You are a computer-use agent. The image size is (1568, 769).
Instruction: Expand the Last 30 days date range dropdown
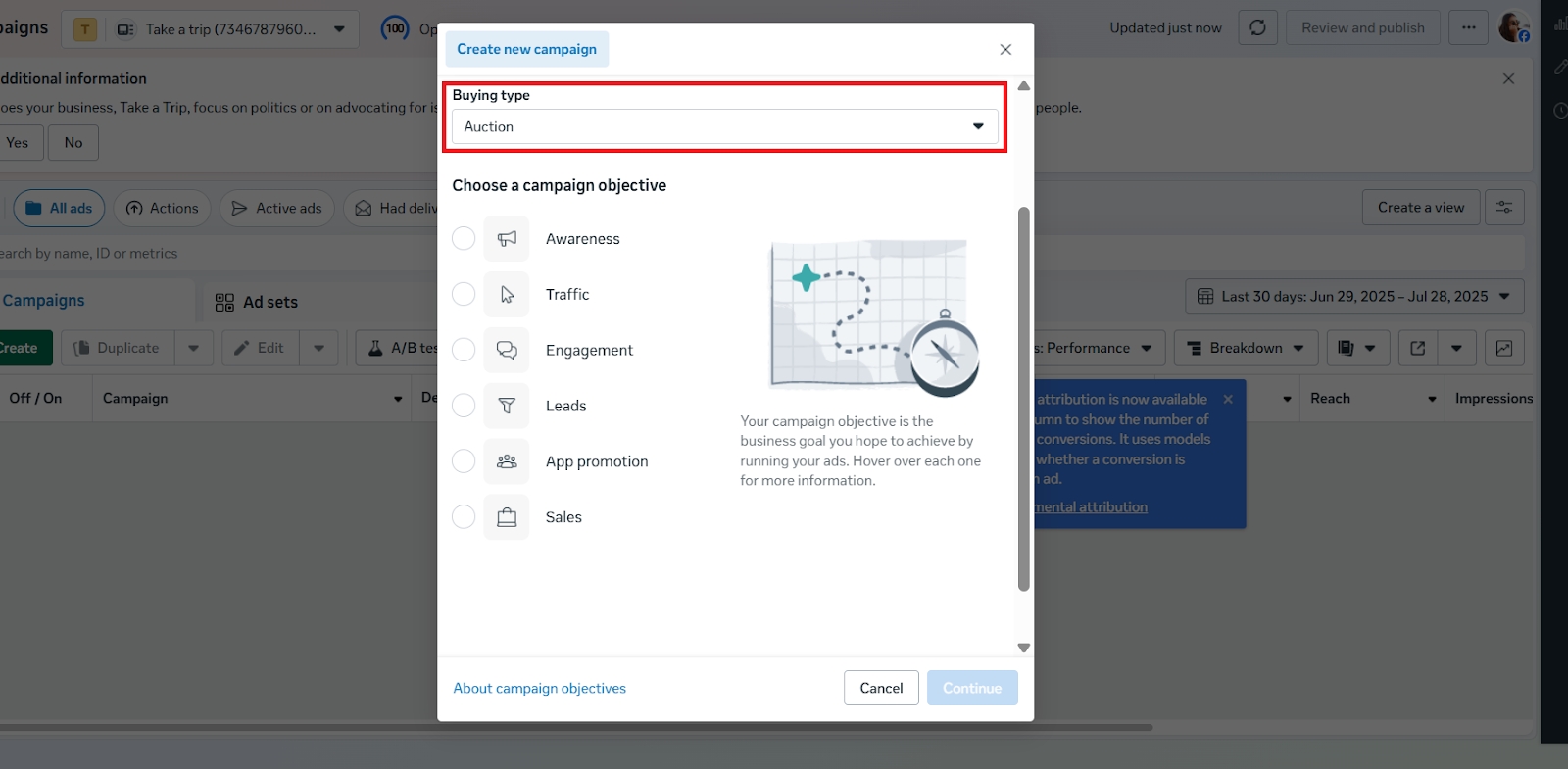click(1354, 297)
